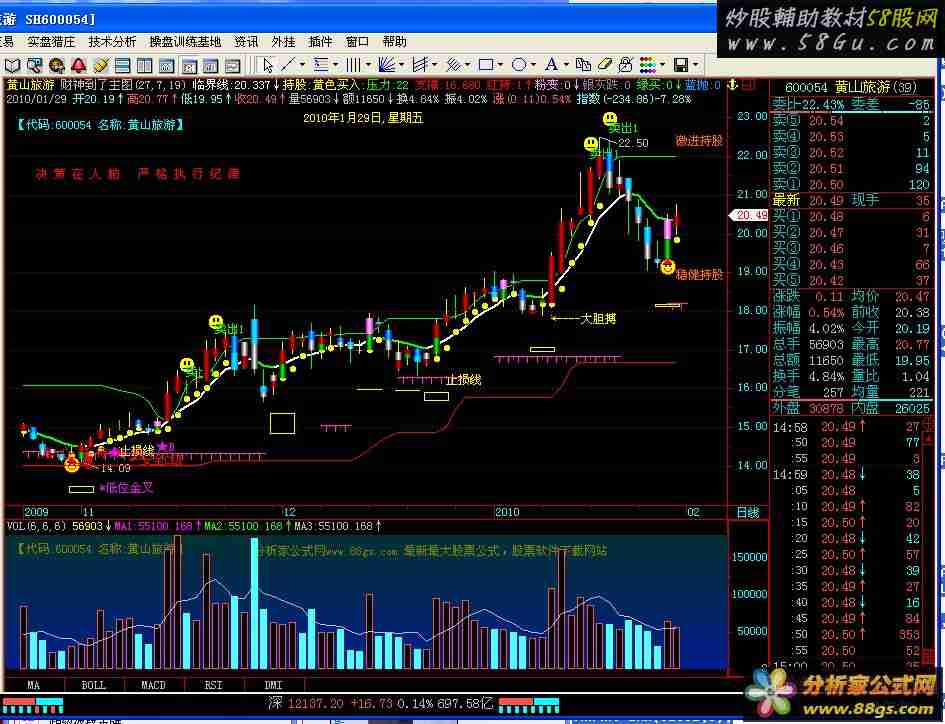Open the color palette grid picker
Image resolution: width=945 pixels, height=724 pixels.
point(647,65)
